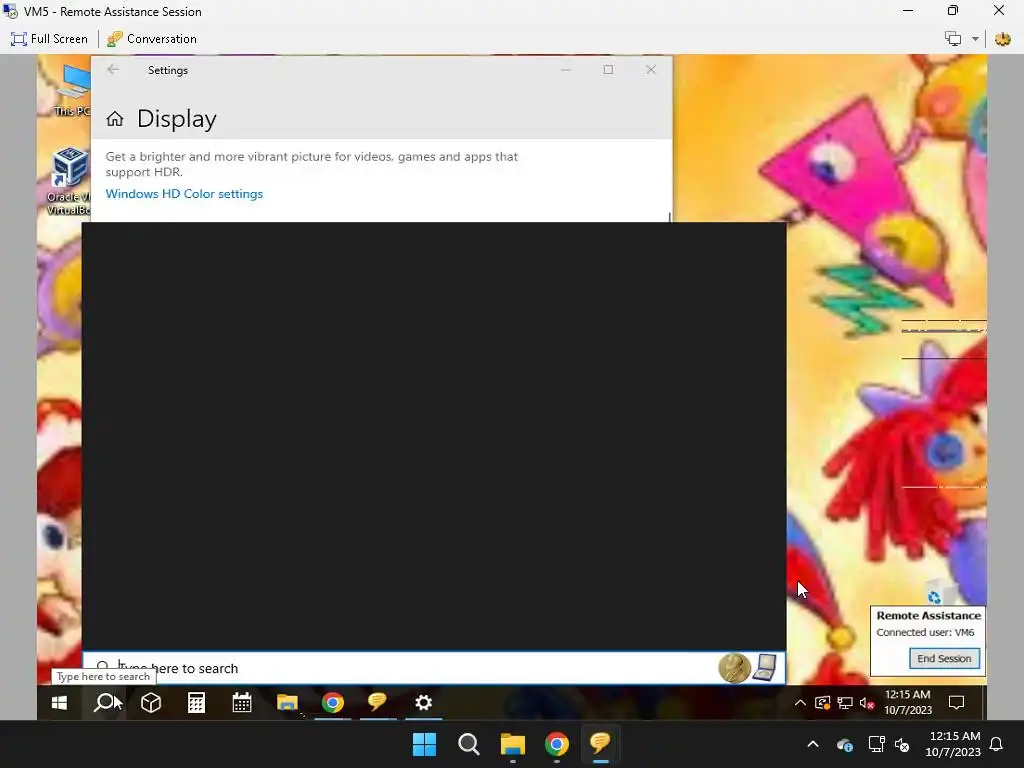Click the Settings window scrollbar
The image size is (1024, 768).
pos(669,217)
